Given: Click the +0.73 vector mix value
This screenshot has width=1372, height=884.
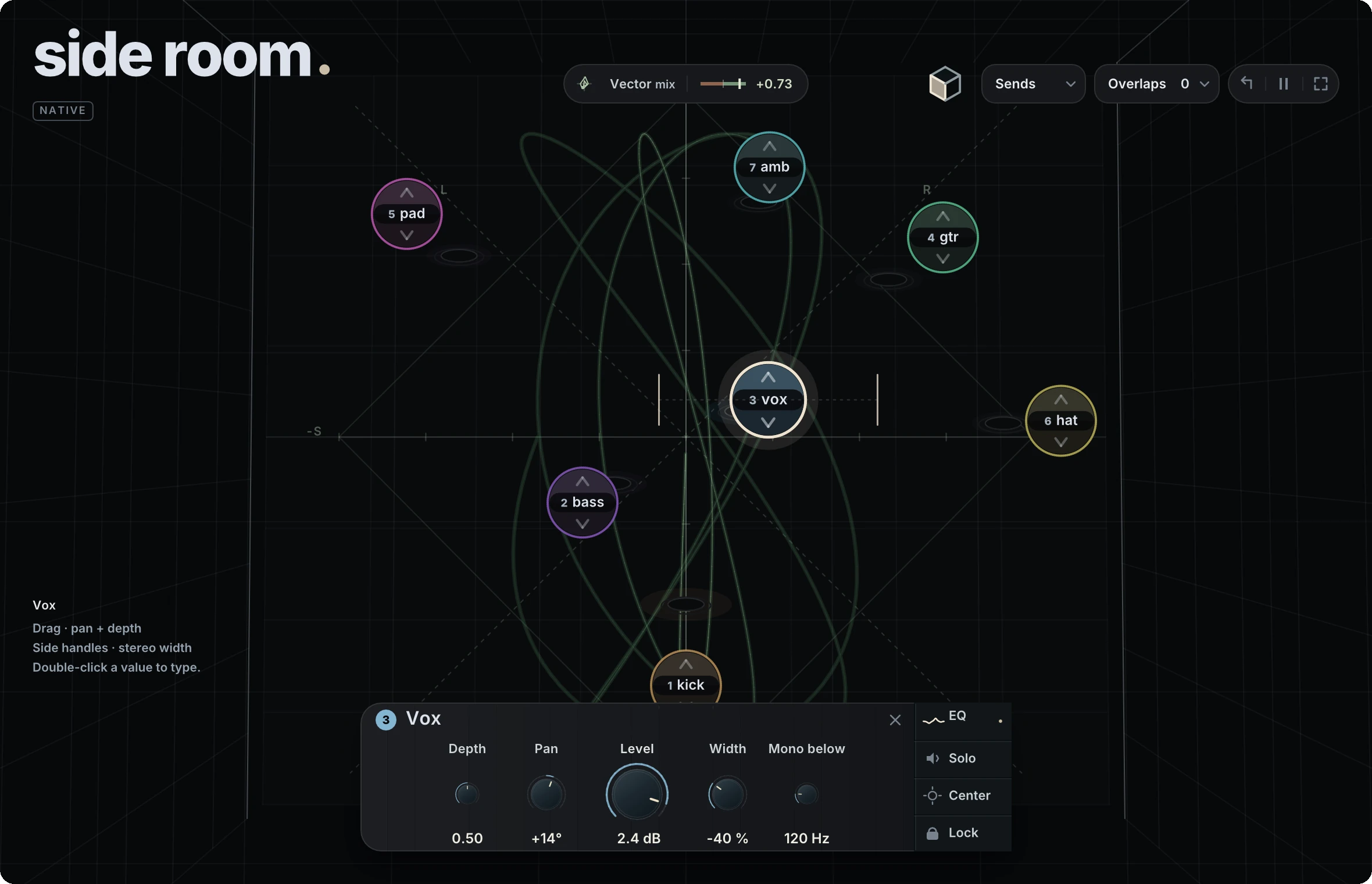Looking at the screenshot, I should coord(774,84).
